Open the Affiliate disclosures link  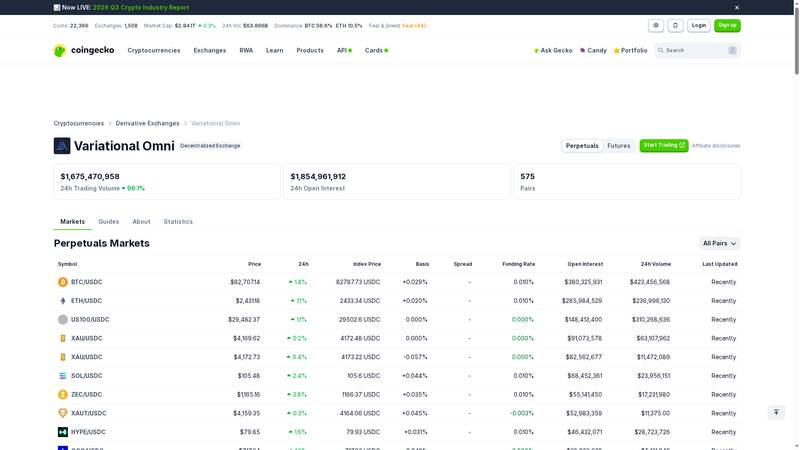click(x=716, y=146)
